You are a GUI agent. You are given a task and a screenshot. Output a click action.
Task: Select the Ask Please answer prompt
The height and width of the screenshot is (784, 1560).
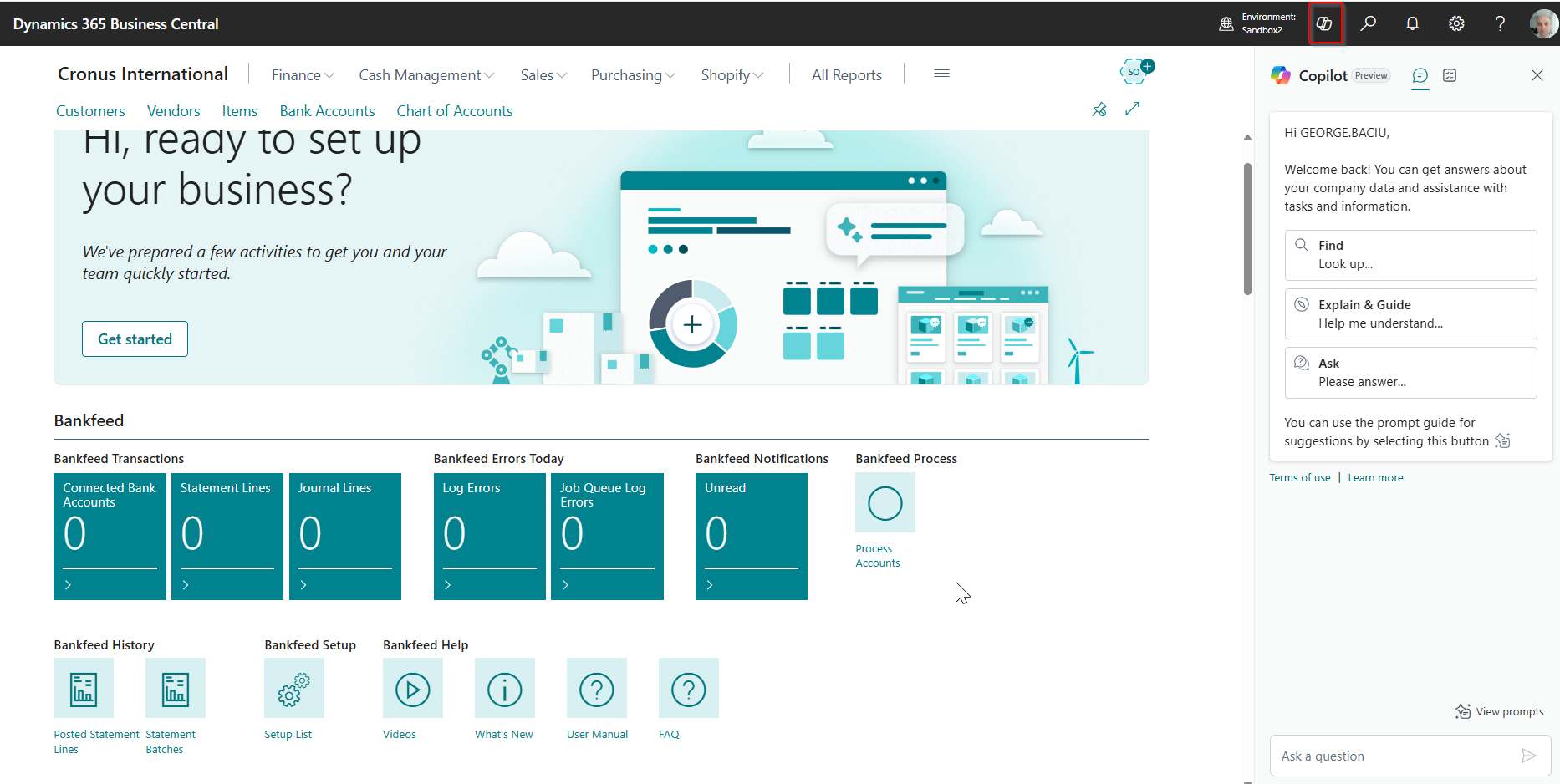point(1410,373)
